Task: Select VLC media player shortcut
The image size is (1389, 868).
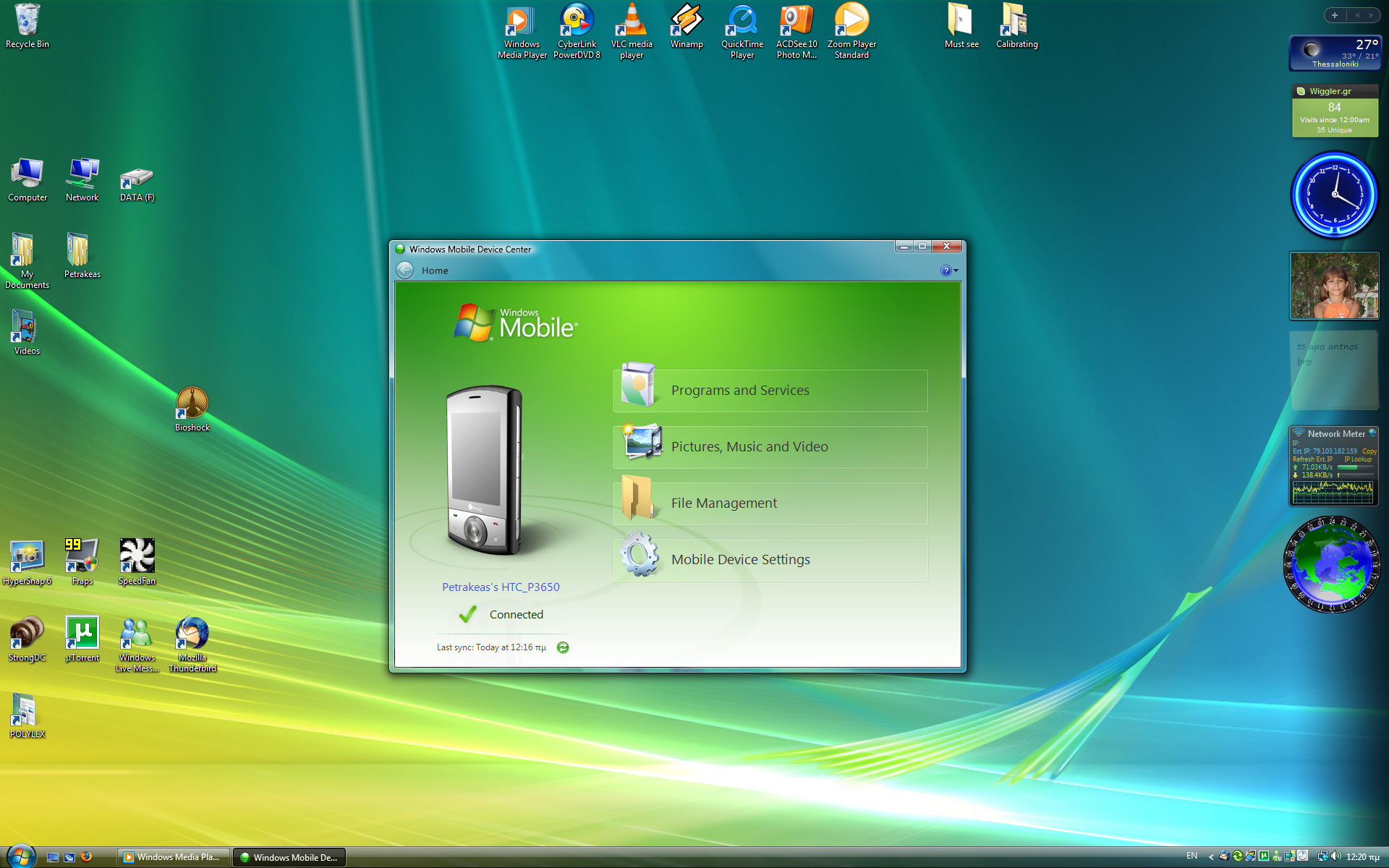Action: (x=632, y=32)
